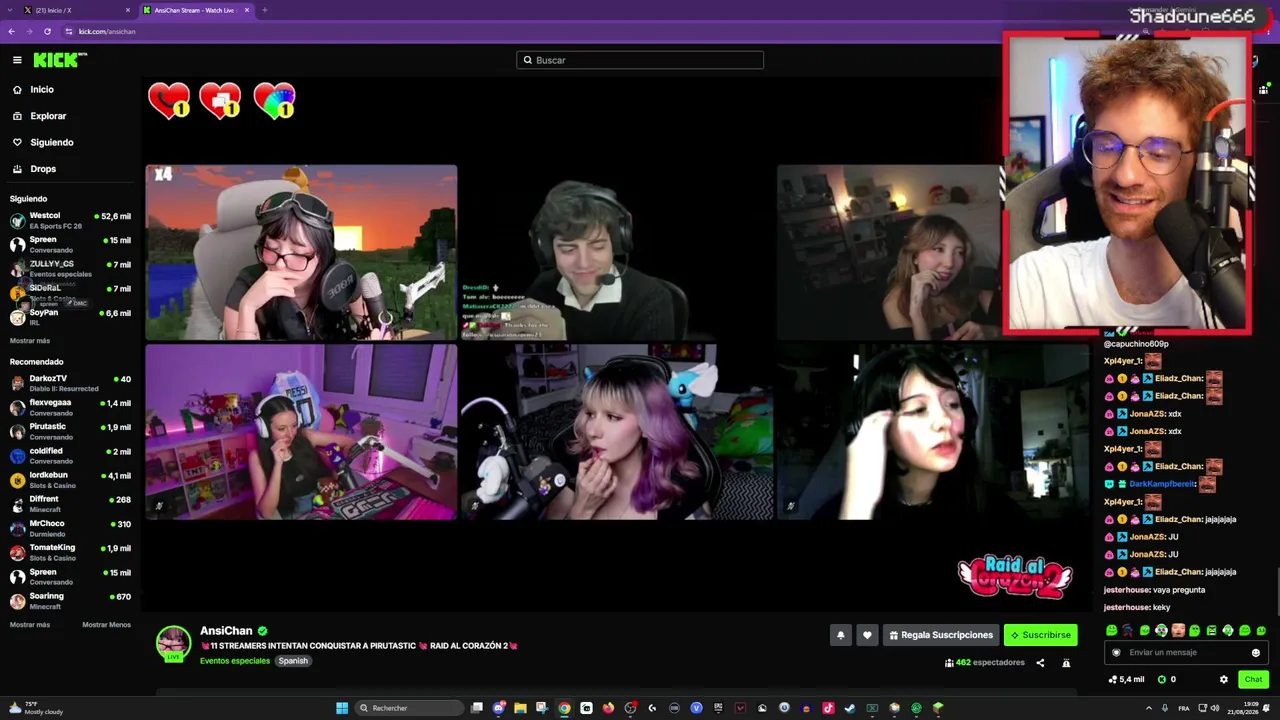The height and width of the screenshot is (720, 1280).
Task: Open the coldified recommended channel
Action: coord(70,455)
